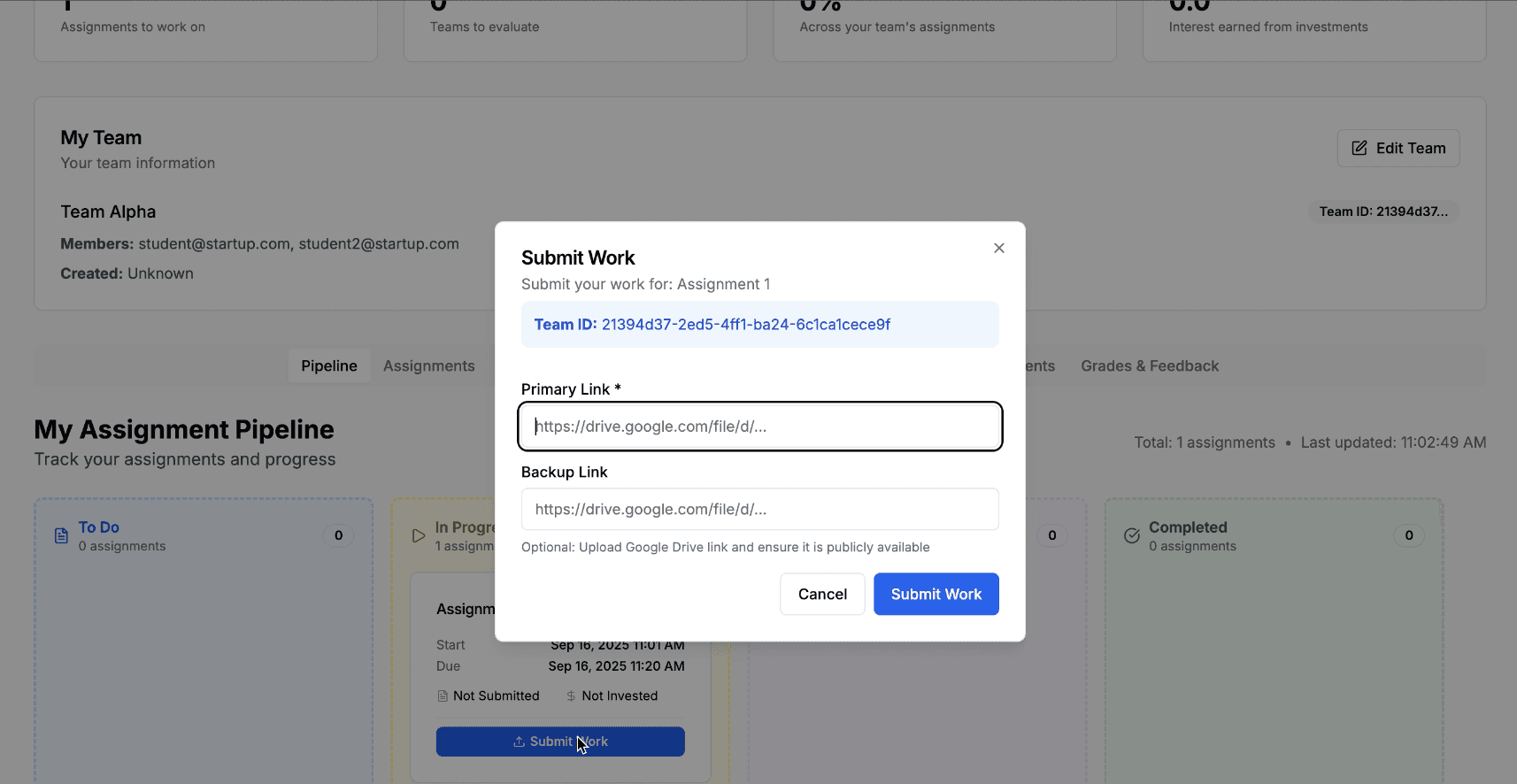The width and height of the screenshot is (1517, 784).
Task: Click the Not Submitted document icon
Action: (x=443, y=696)
